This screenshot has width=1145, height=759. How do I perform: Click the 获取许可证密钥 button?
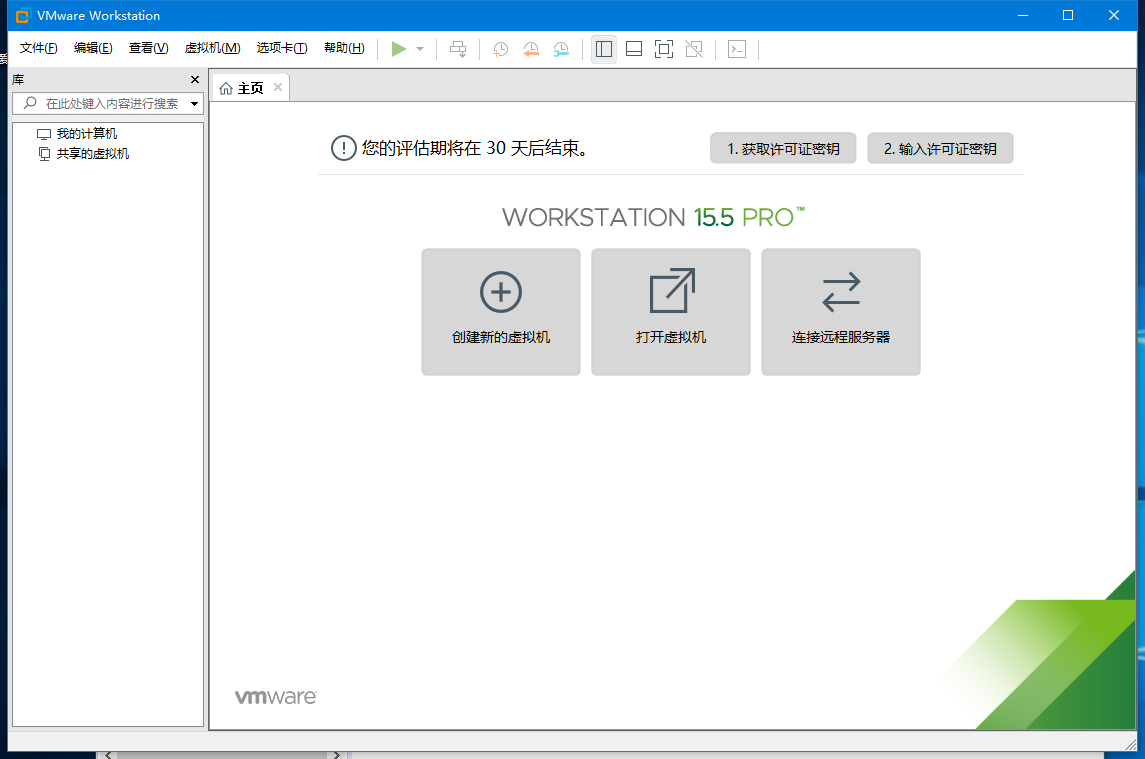tap(783, 148)
